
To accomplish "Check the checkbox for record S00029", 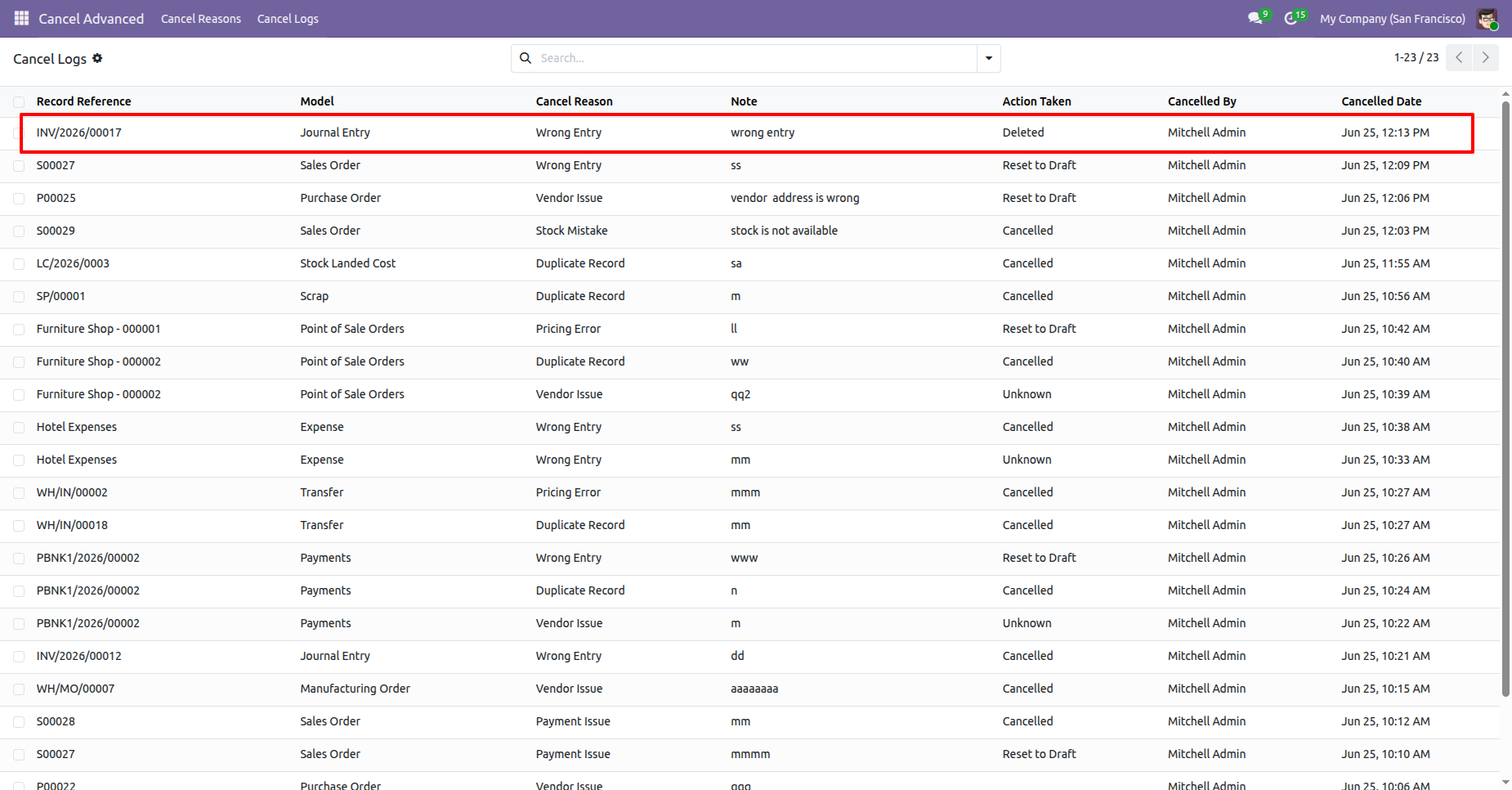I will coord(19,231).
